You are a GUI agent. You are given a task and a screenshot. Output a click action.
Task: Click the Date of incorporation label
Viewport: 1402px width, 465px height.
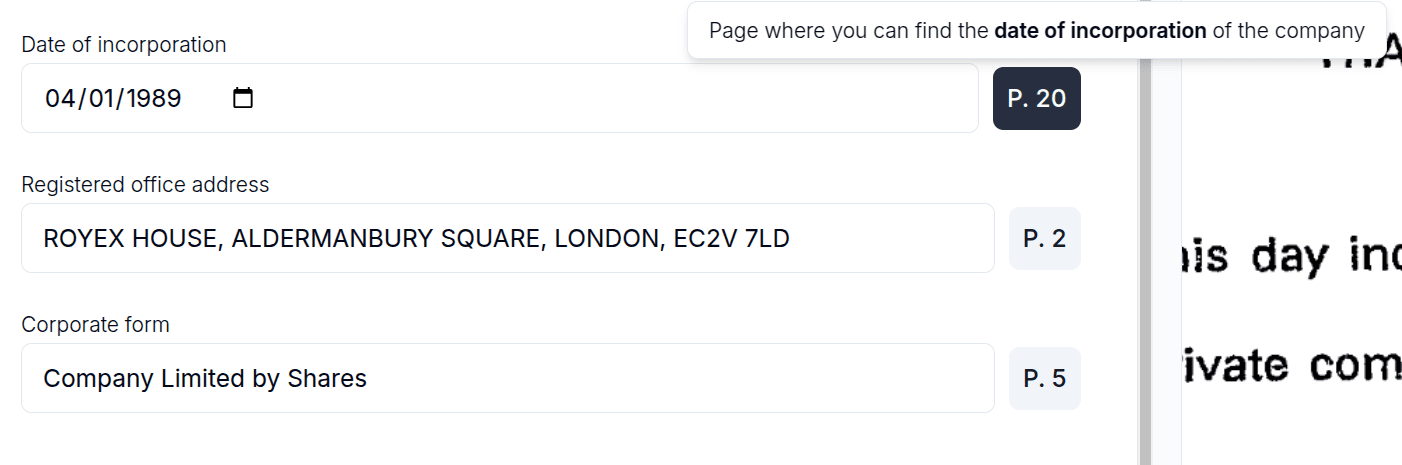[x=124, y=45]
